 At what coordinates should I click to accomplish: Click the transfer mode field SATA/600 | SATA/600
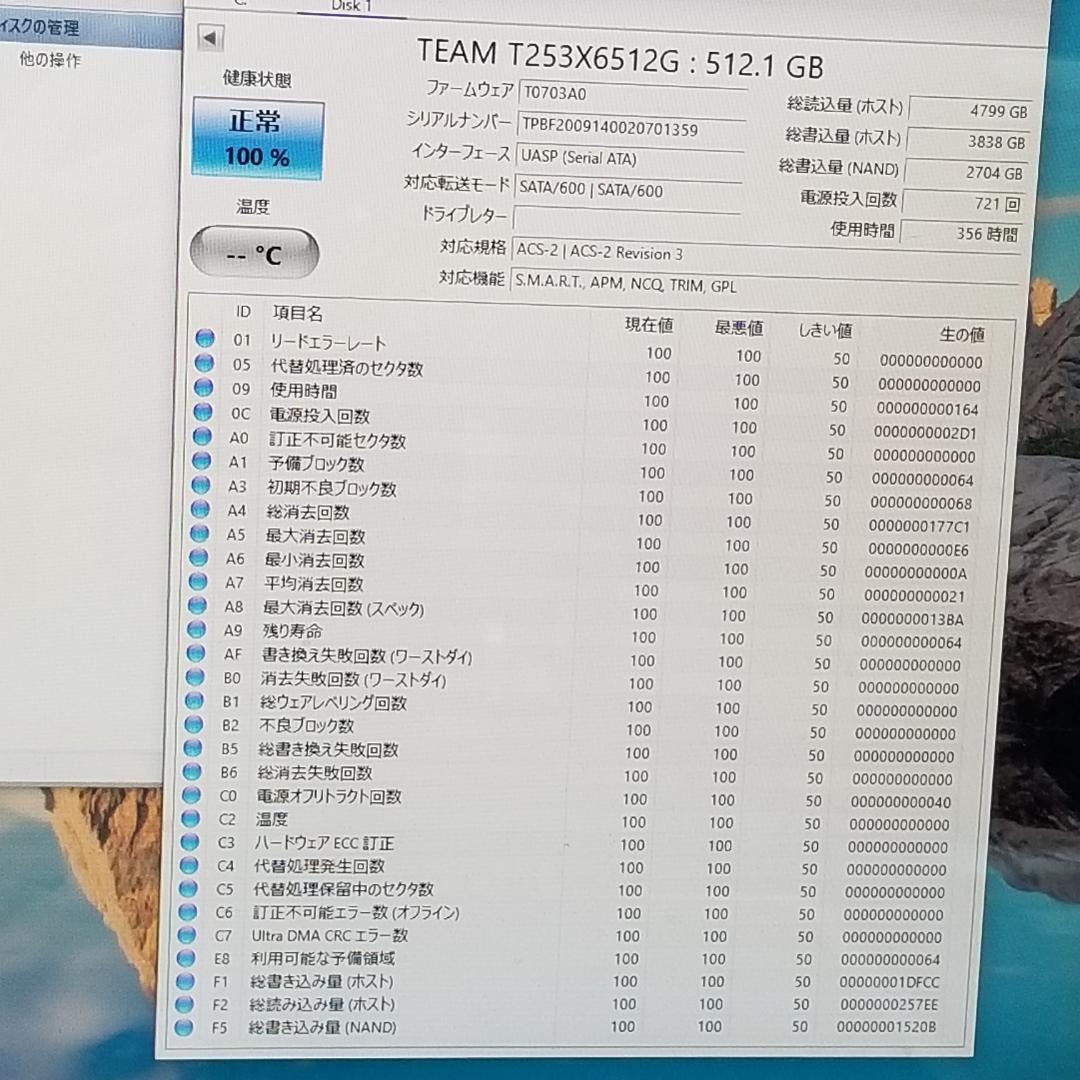point(627,189)
